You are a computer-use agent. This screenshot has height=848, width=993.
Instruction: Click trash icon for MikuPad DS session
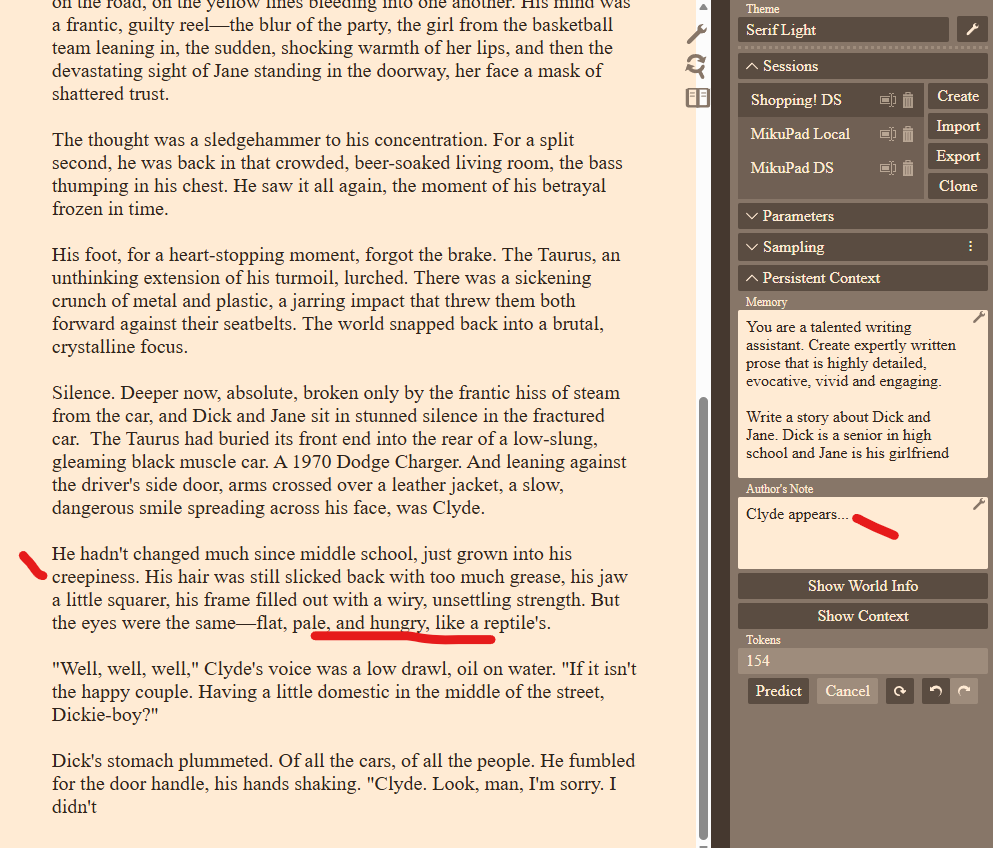click(908, 168)
